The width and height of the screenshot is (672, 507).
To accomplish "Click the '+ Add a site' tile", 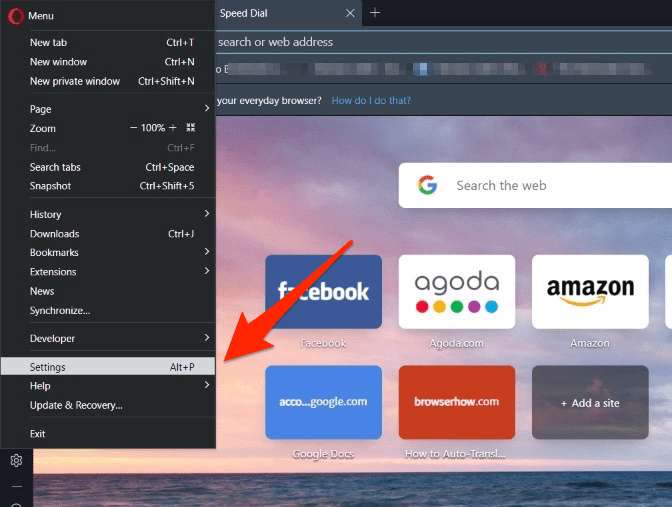I will 589,402.
